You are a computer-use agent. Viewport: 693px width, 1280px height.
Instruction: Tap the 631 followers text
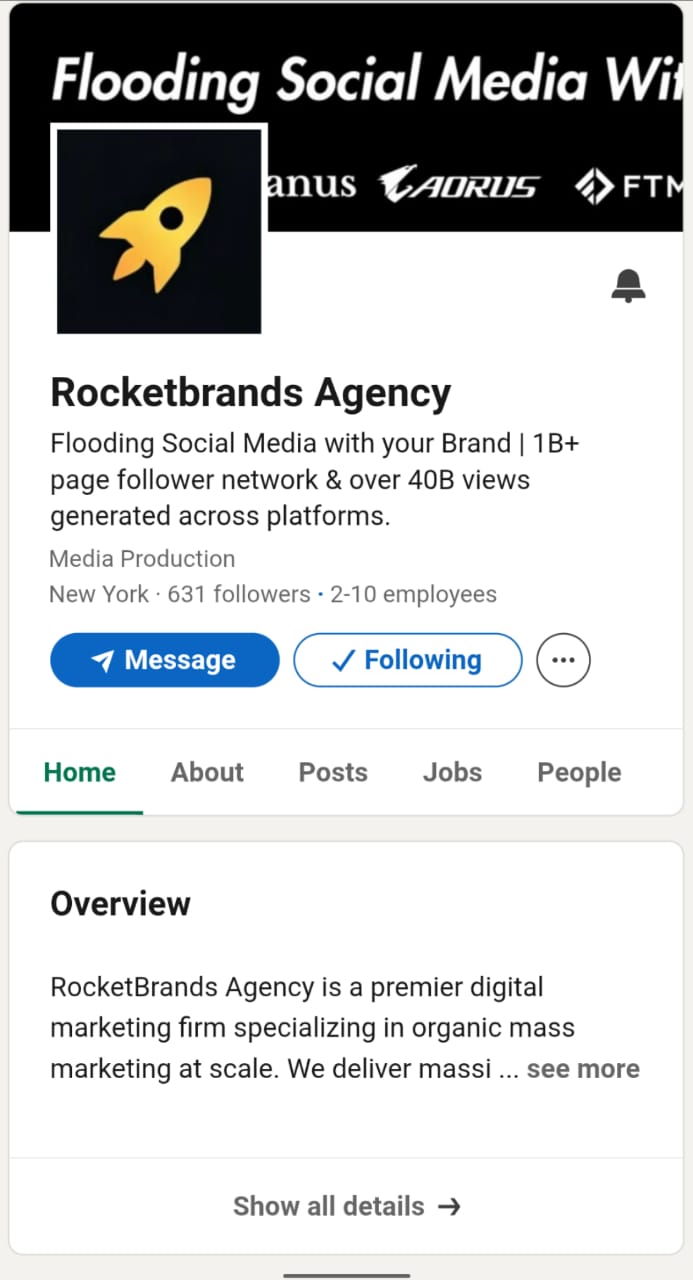coord(239,594)
